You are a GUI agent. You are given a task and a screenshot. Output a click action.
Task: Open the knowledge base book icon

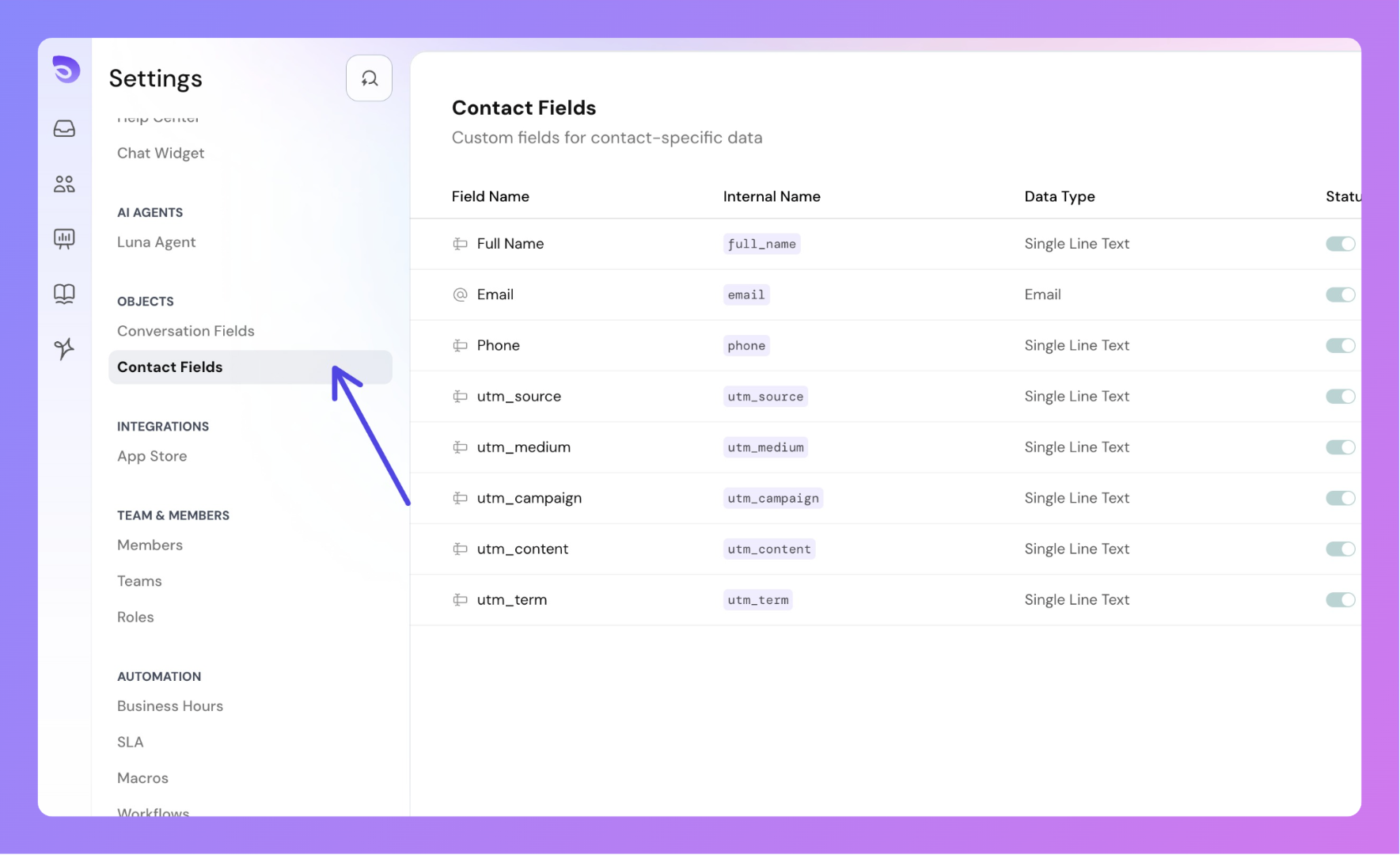(x=64, y=294)
